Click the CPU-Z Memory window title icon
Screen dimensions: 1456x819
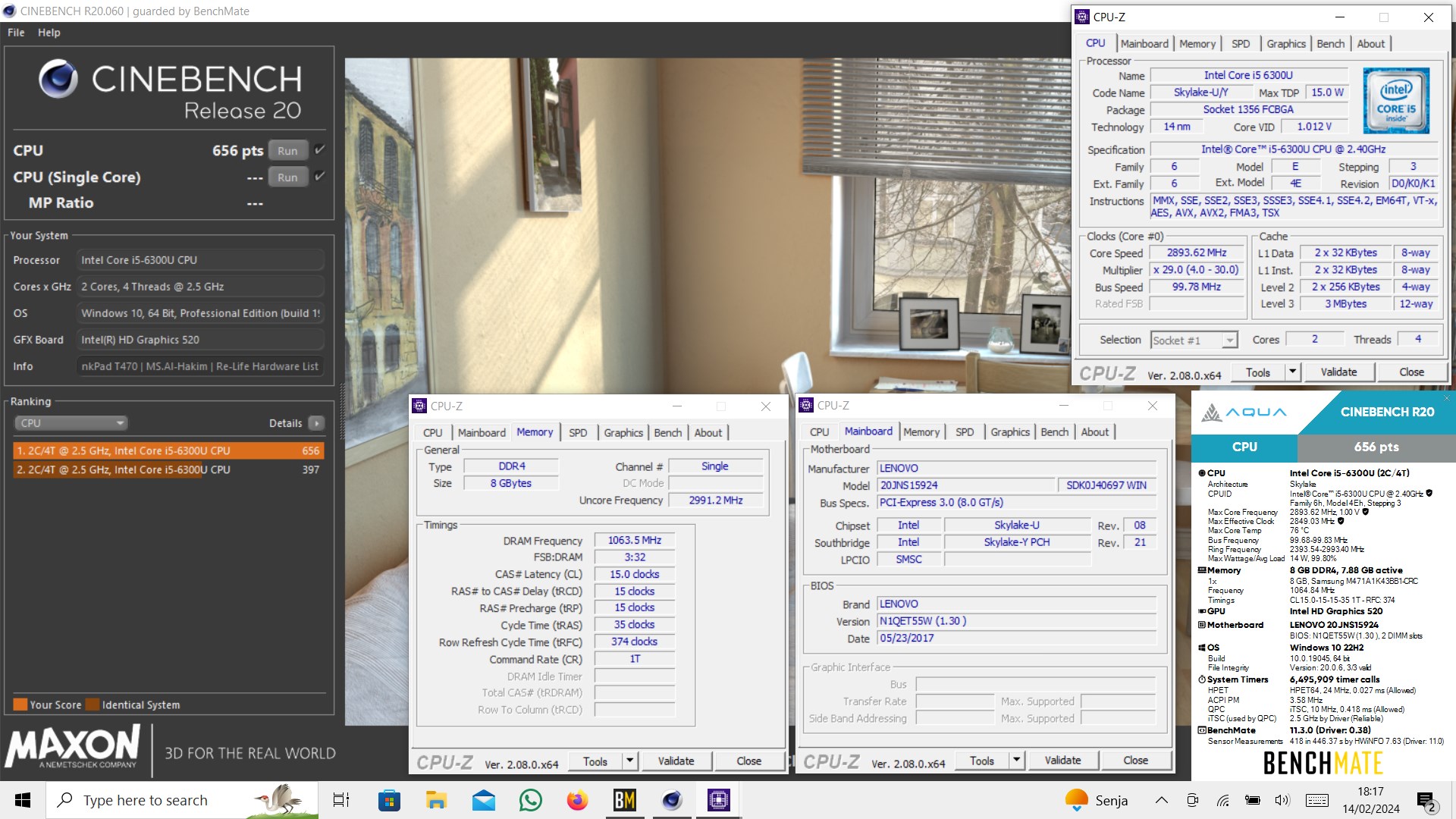419,406
